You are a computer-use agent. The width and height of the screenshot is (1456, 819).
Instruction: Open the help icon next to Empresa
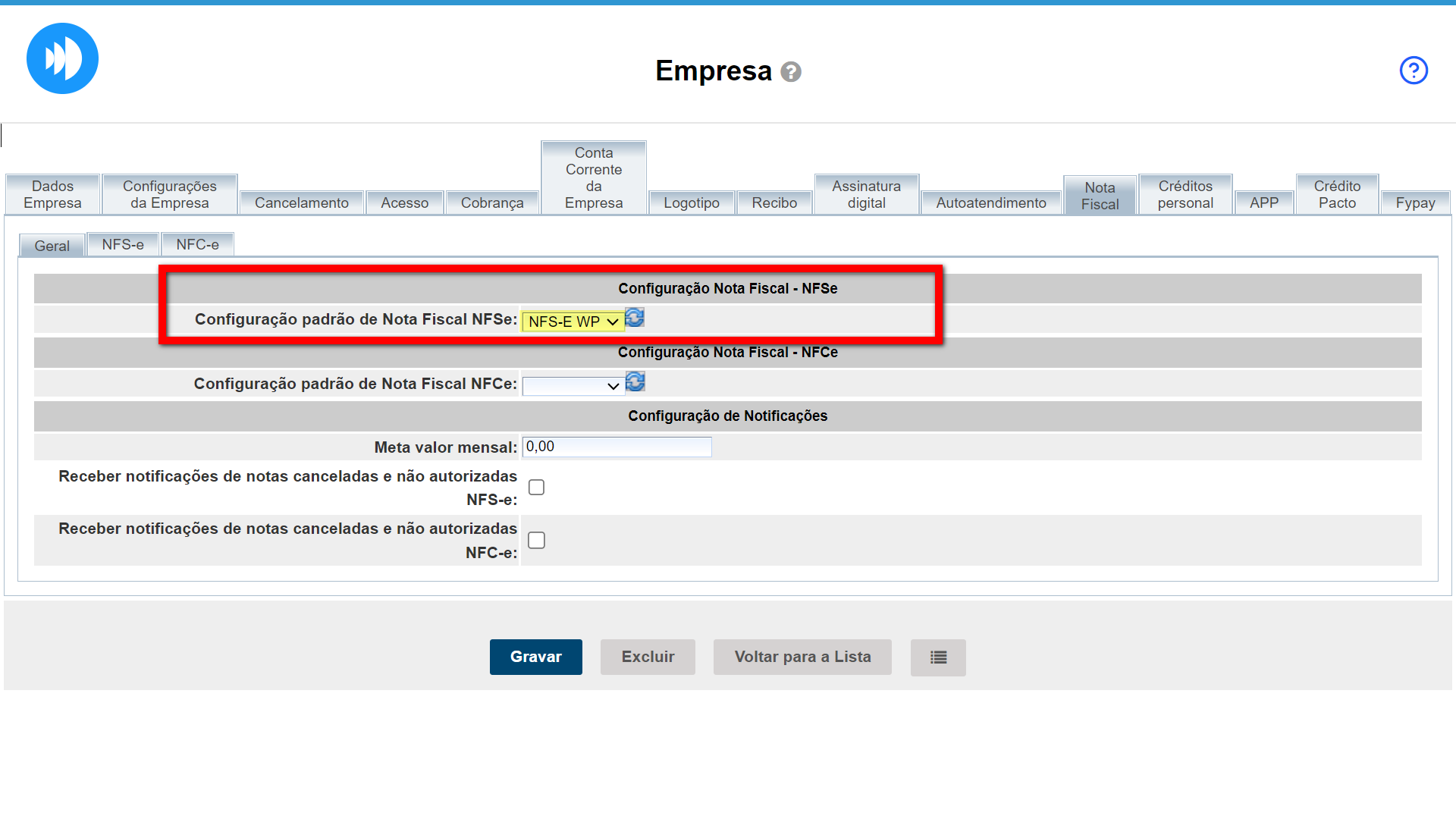pos(791,72)
